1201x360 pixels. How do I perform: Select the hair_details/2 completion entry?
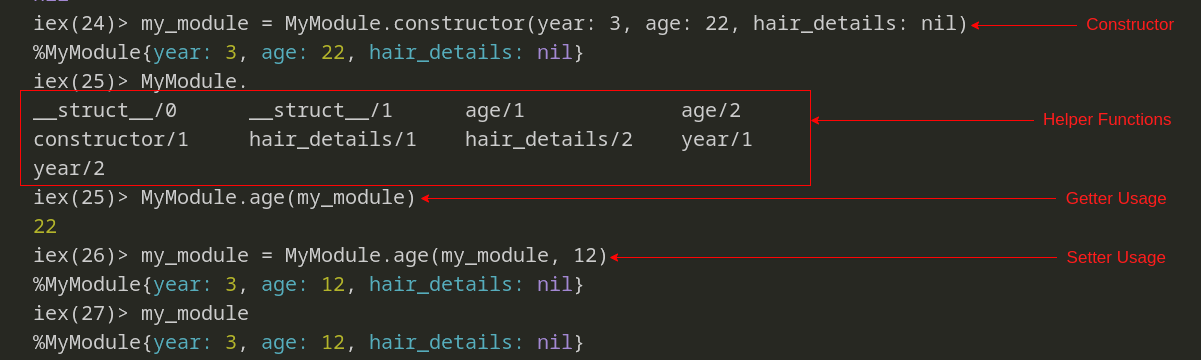pos(549,139)
